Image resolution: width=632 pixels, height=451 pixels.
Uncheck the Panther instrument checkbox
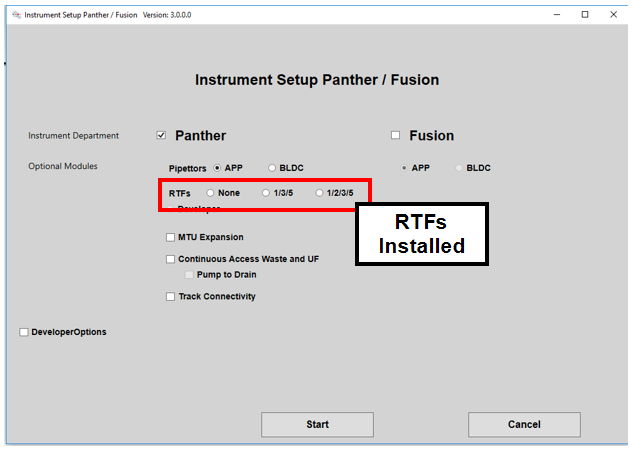(161, 136)
